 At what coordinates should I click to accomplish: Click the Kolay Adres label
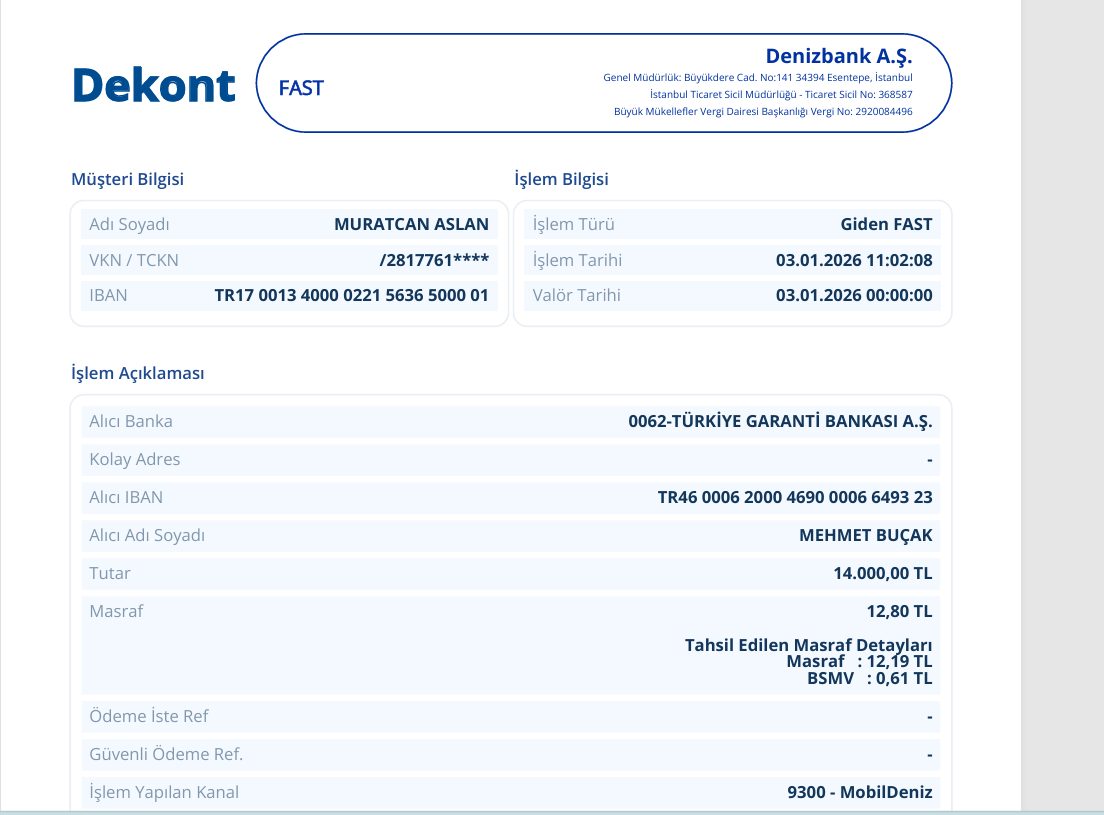(x=134, y=460)
